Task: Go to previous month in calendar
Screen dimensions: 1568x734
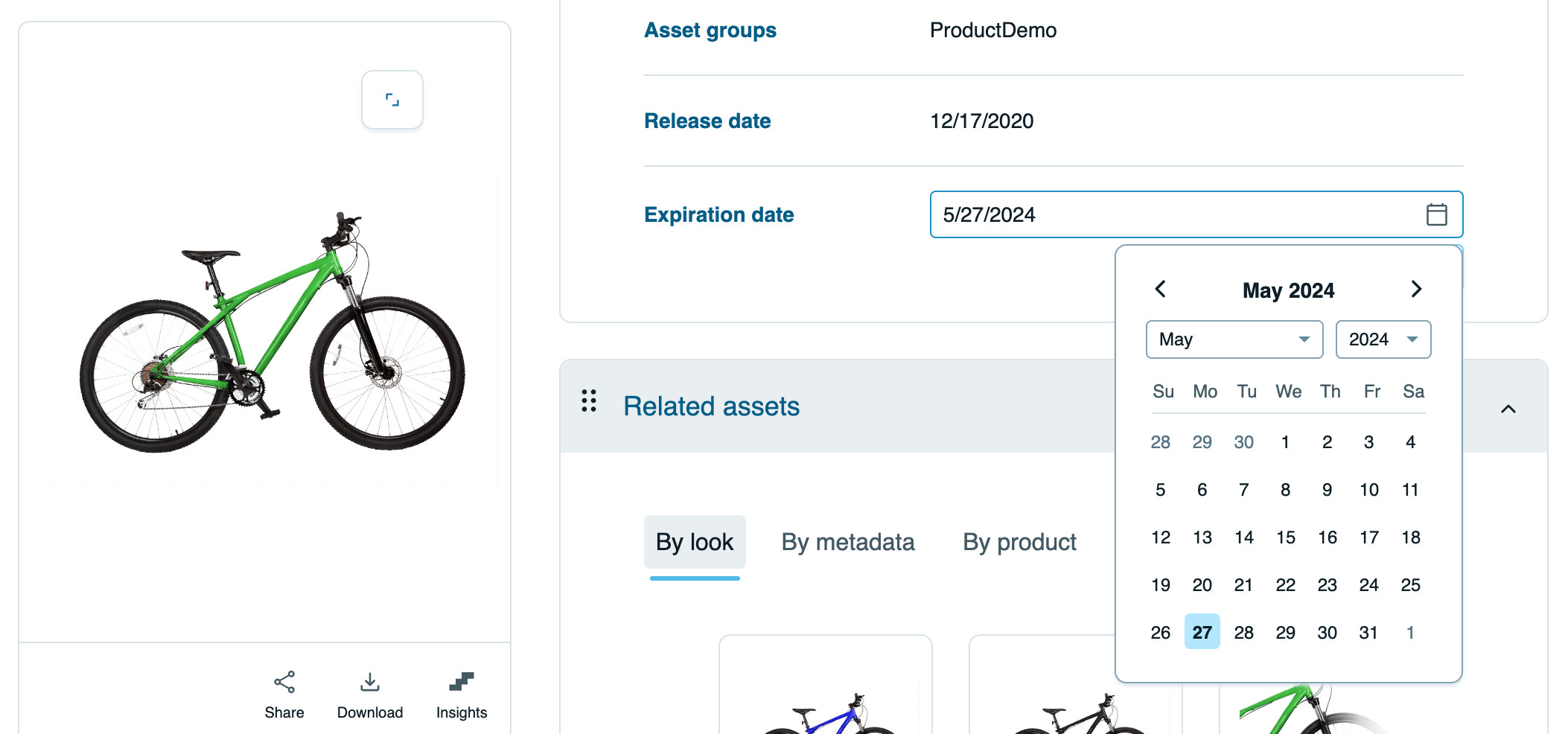Action: click(x=1160, y=289)
